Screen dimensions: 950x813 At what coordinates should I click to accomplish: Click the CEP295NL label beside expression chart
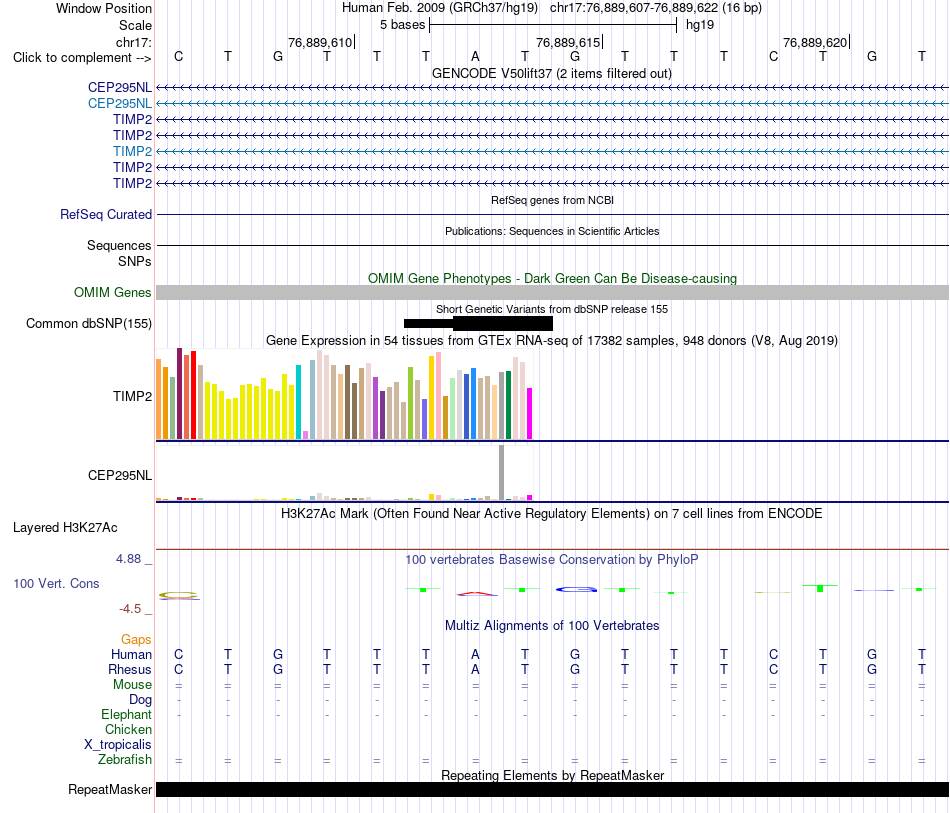[x=120, y=476]
